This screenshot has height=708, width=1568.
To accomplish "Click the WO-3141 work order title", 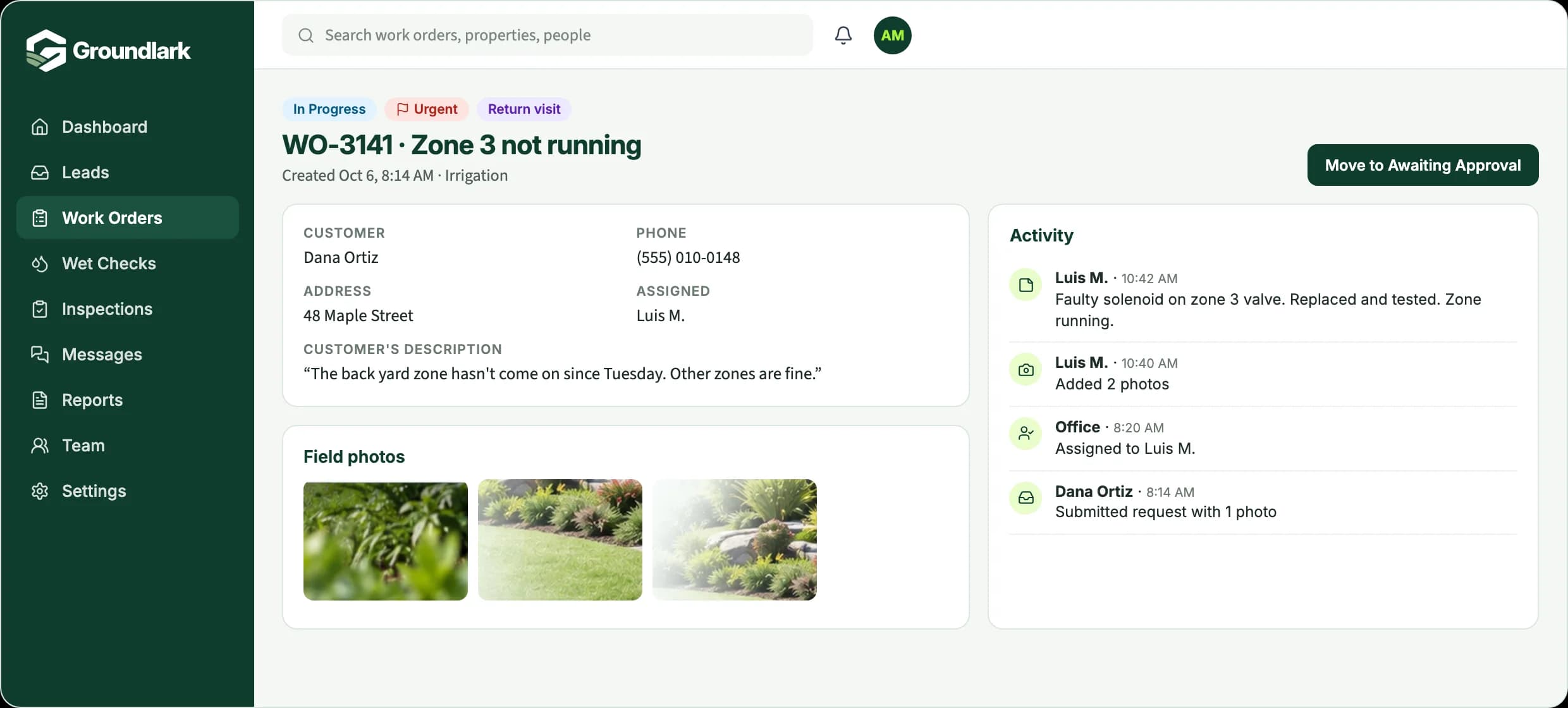I will tap(462, 145).
